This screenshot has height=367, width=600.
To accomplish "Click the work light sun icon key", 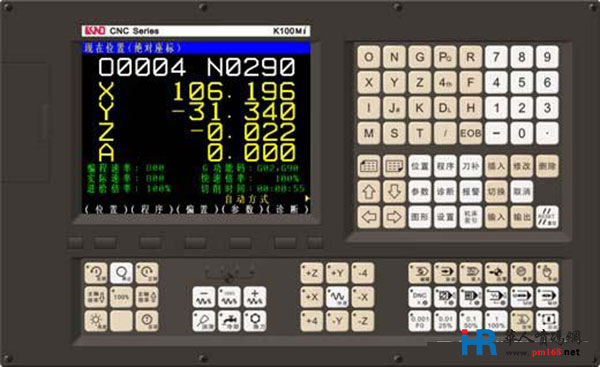I will pyautogui.click(x=96, y=320).
